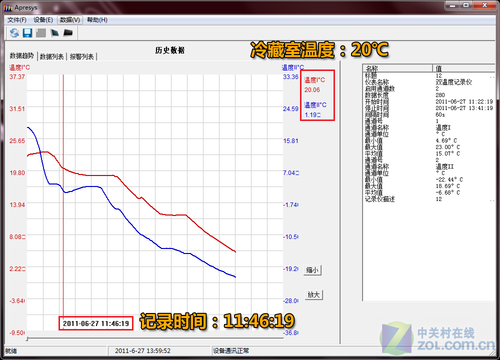Click the slider handle below the chart
The image size is (500, 360).
click(x=27, y=339)
